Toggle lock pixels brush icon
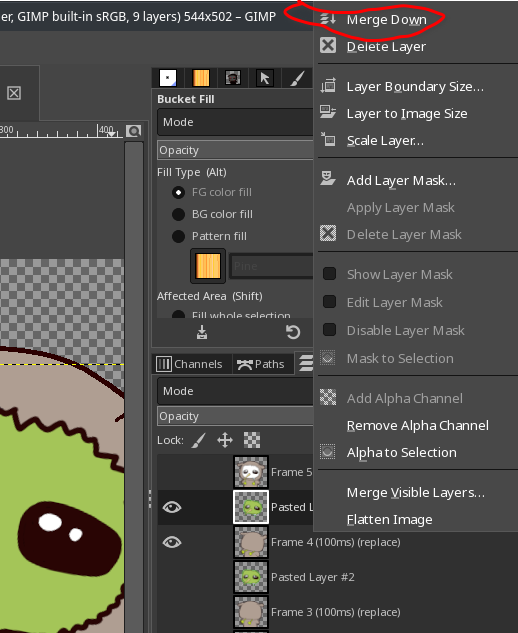 click(199, 440)
